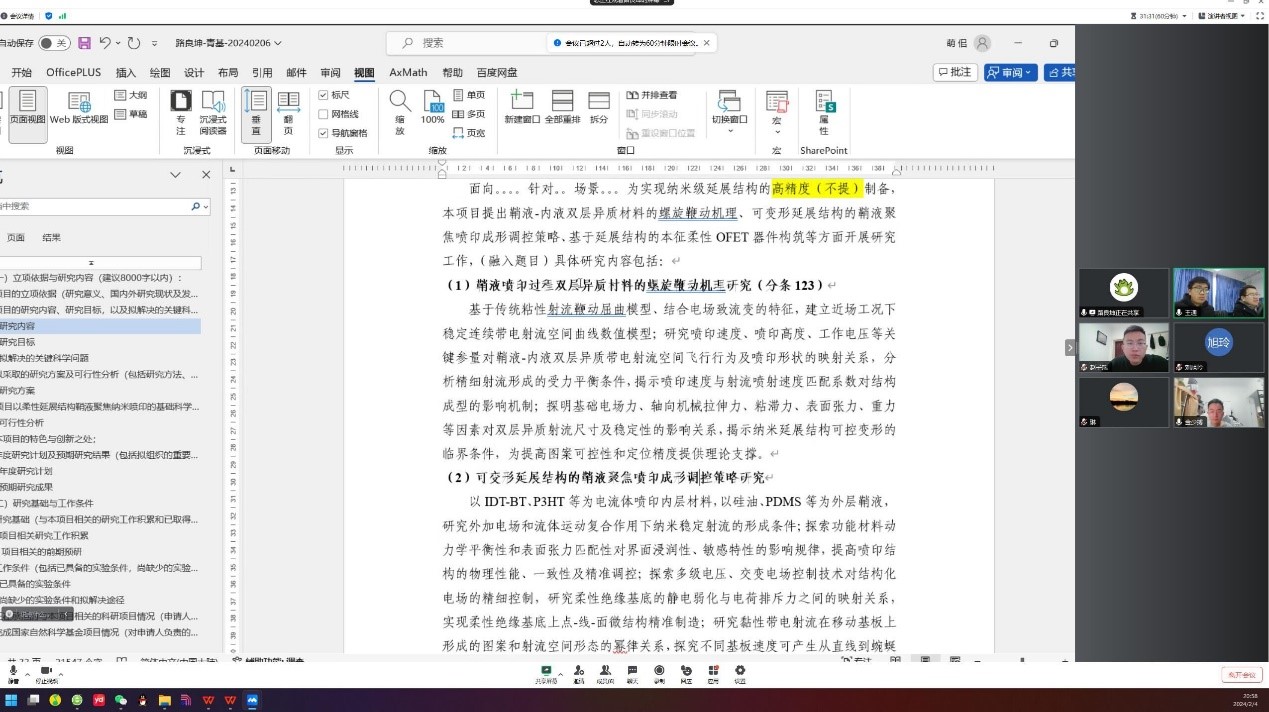Redo using the circular arrow icon
Viewport: 1269px width, 712px height.
[x=134, y=43]
